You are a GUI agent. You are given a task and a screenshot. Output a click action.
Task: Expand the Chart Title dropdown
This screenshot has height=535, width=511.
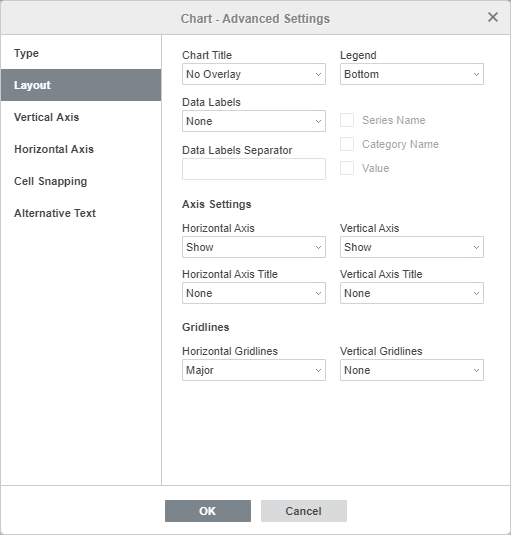coord(254,74)
